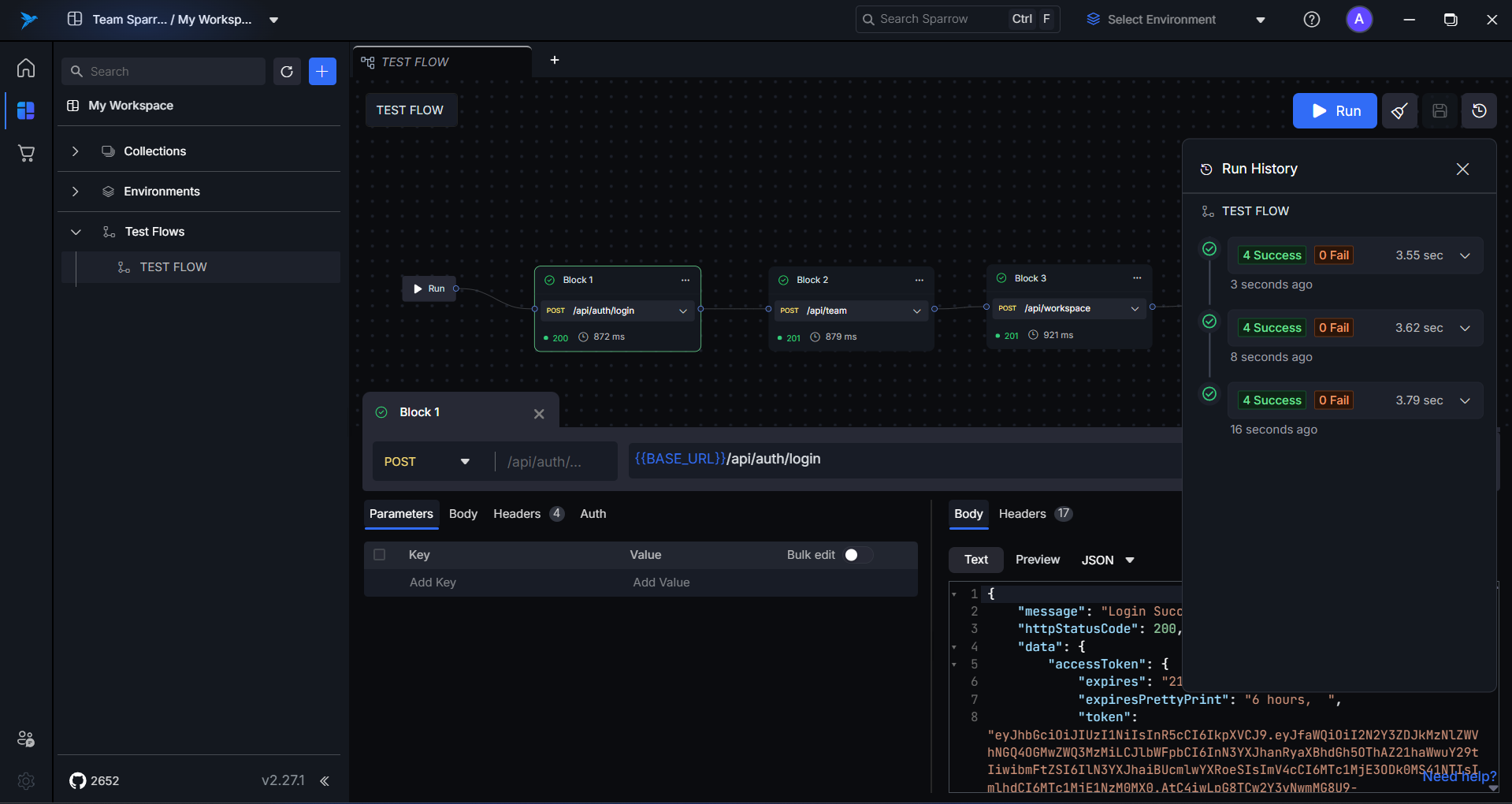This screenshot has height=804, width=1512.
Task: Select the Text response view
Action: [x=975, y=560]
